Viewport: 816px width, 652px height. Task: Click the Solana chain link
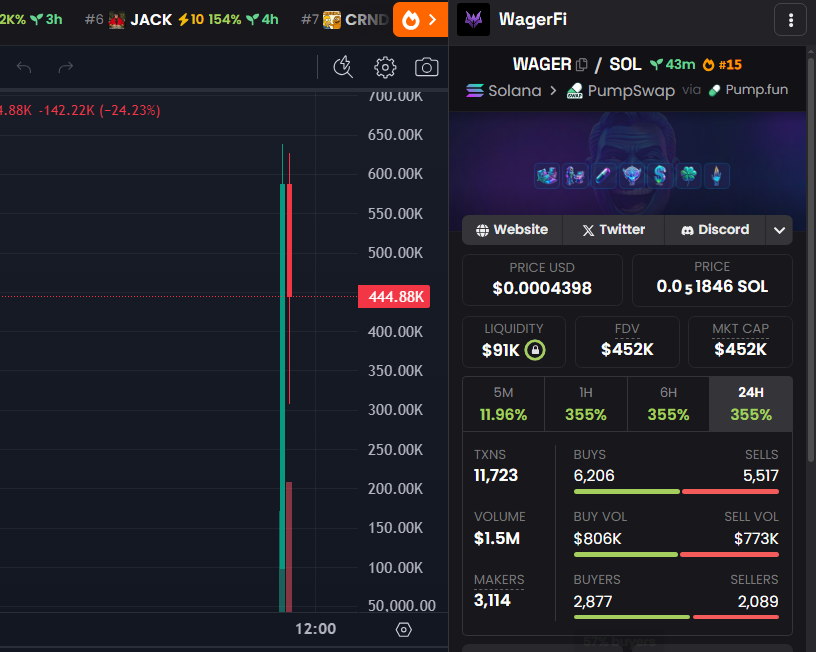503,91
